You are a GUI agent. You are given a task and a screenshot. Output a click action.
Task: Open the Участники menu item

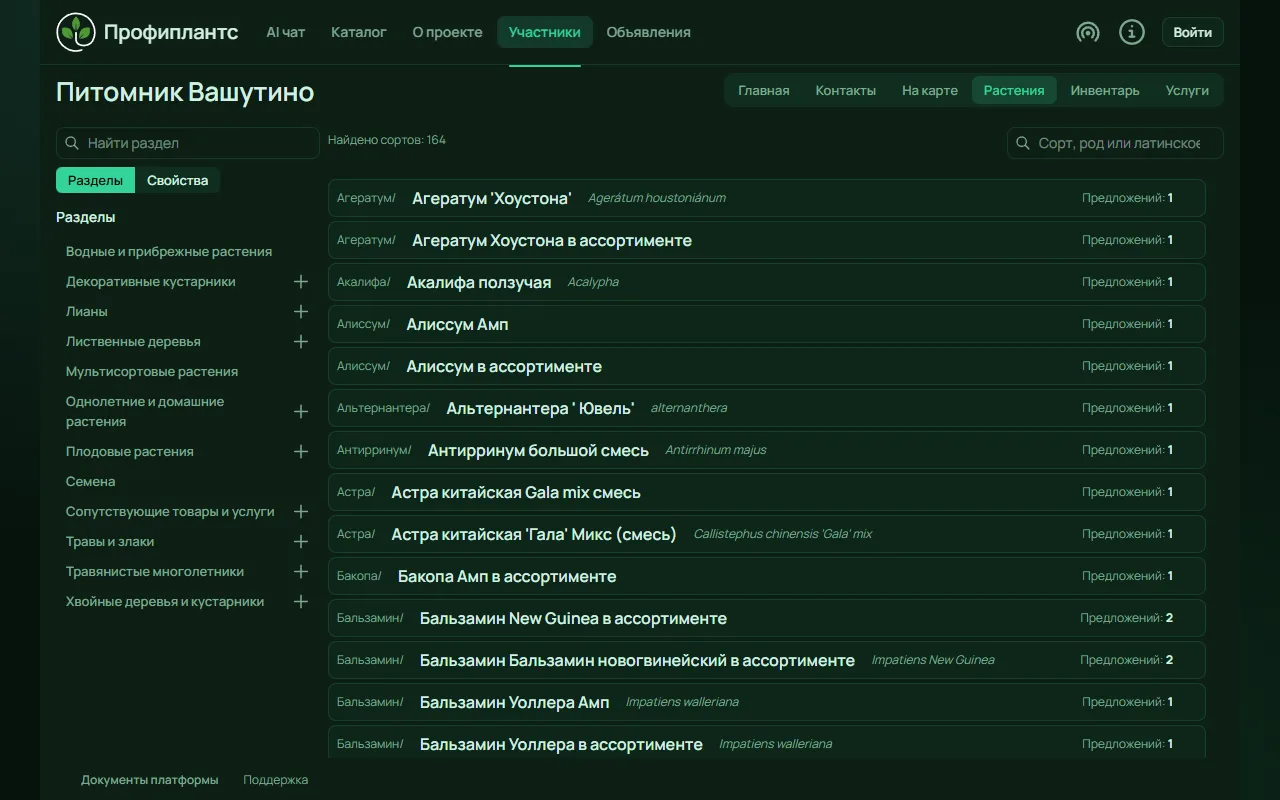click(545, 32)
